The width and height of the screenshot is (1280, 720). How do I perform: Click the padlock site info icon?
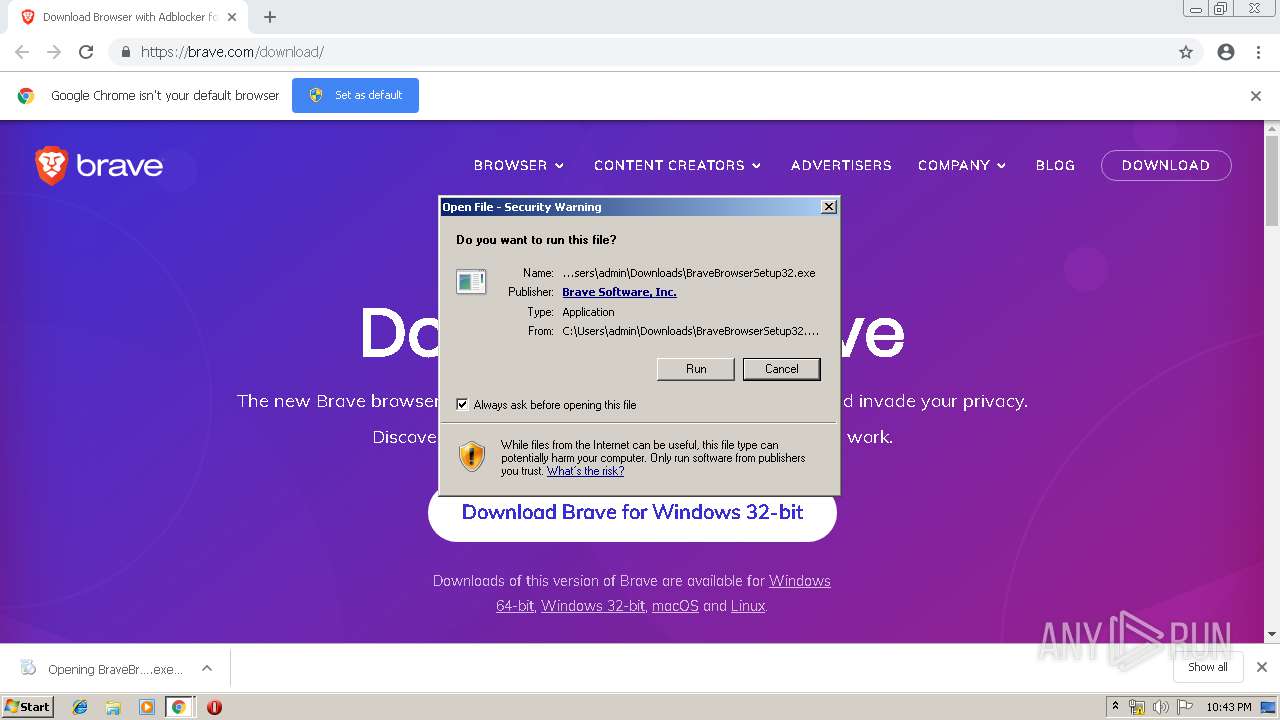click(x=125, y=52)
